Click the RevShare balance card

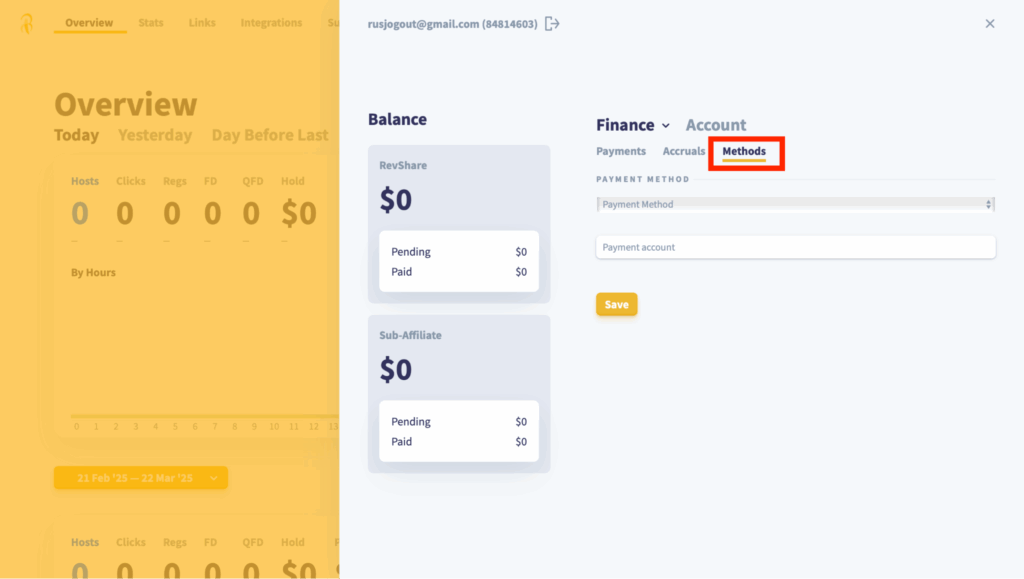(459, 224)
